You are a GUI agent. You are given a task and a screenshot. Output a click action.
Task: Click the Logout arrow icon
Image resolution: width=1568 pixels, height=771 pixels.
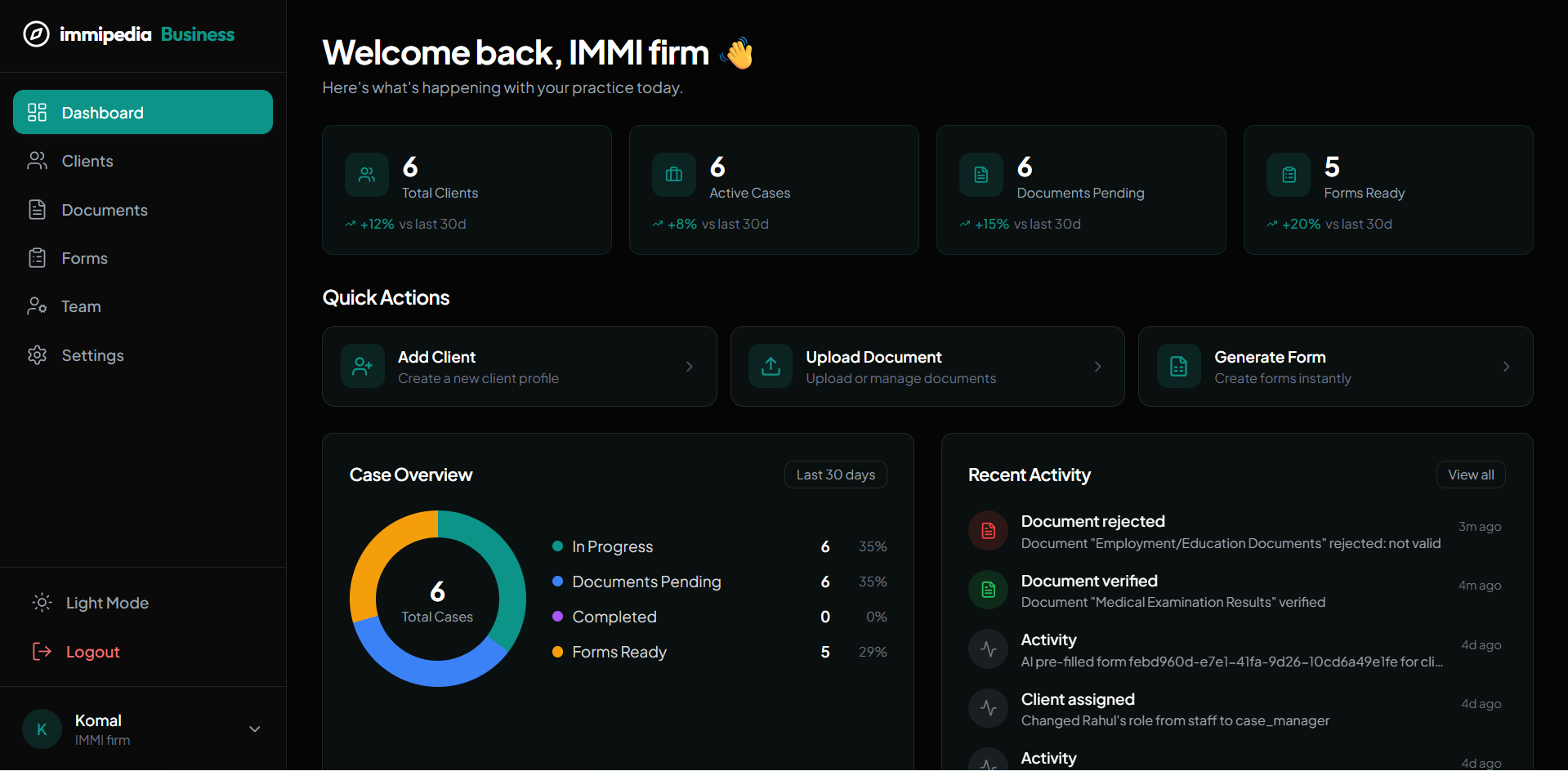tap(42, 651)
